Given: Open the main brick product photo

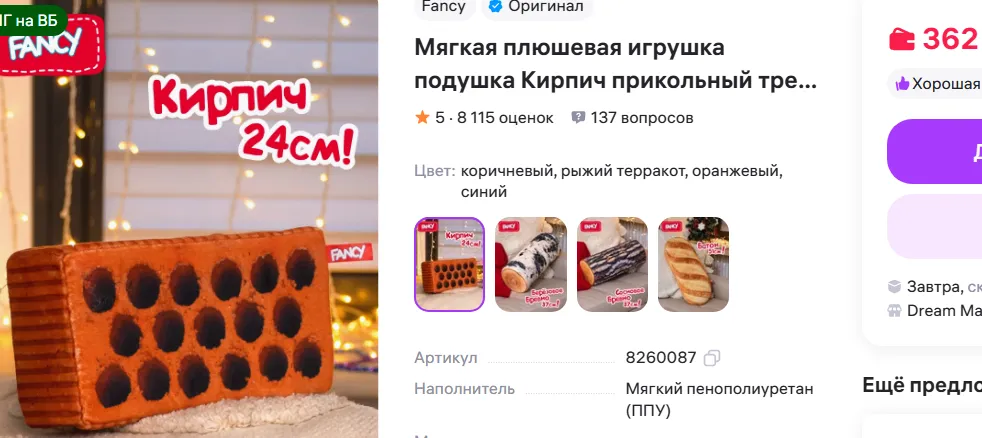Looking at the screenshot, I should [x=189, y=219].
